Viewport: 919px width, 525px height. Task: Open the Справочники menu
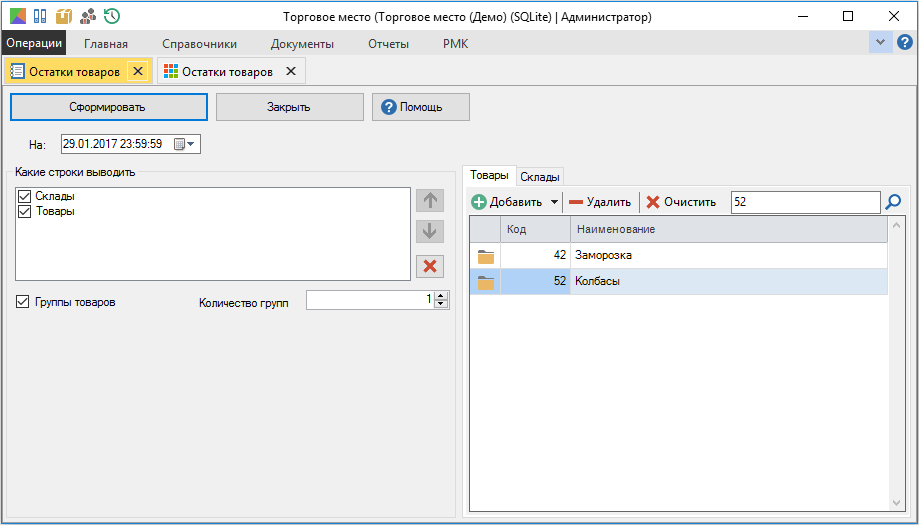199,44
